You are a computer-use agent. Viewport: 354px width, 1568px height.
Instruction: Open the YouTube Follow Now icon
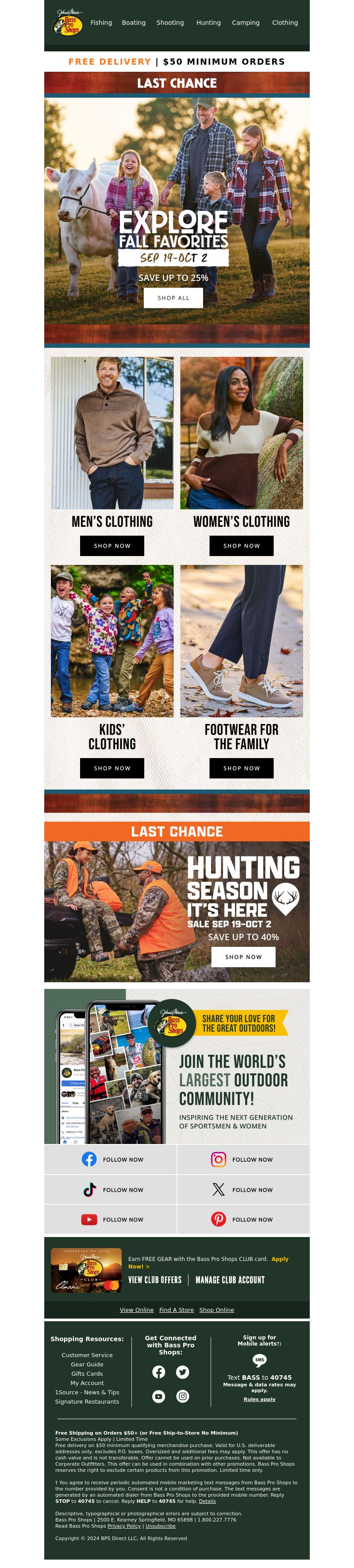pos(89,1219)
